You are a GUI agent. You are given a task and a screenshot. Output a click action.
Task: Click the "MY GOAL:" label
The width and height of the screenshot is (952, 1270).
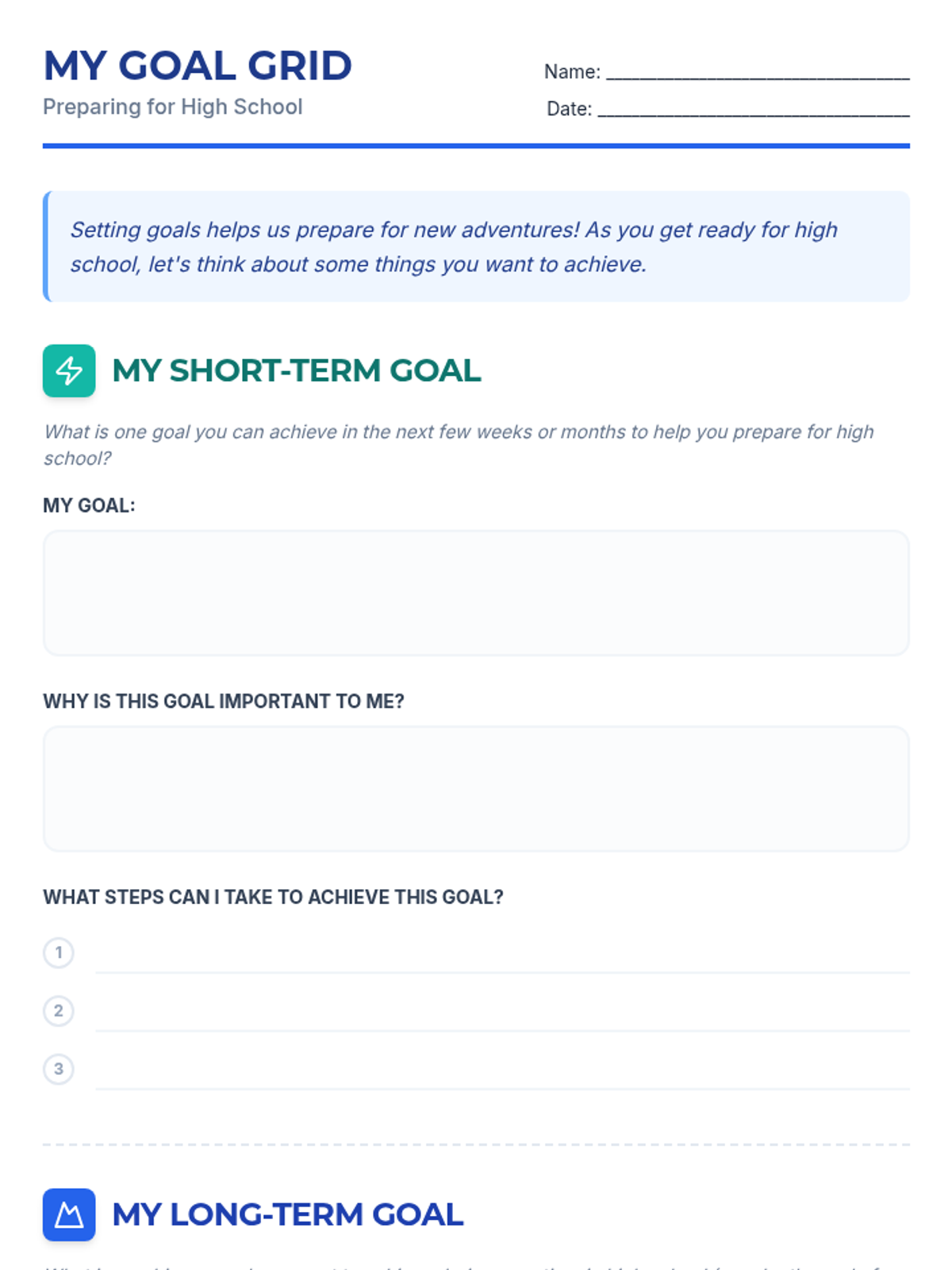(x=89, y=506)
